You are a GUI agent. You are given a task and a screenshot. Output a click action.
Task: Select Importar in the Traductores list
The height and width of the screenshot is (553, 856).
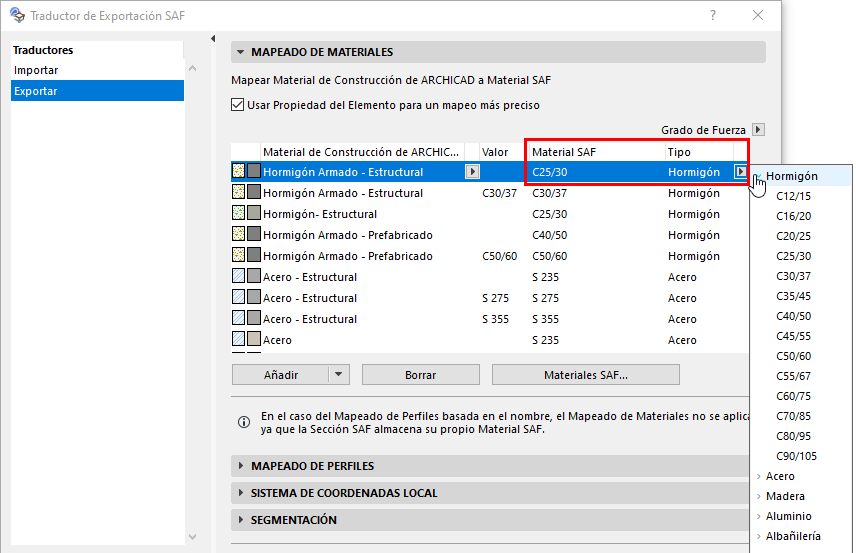[x=97, y=70]
